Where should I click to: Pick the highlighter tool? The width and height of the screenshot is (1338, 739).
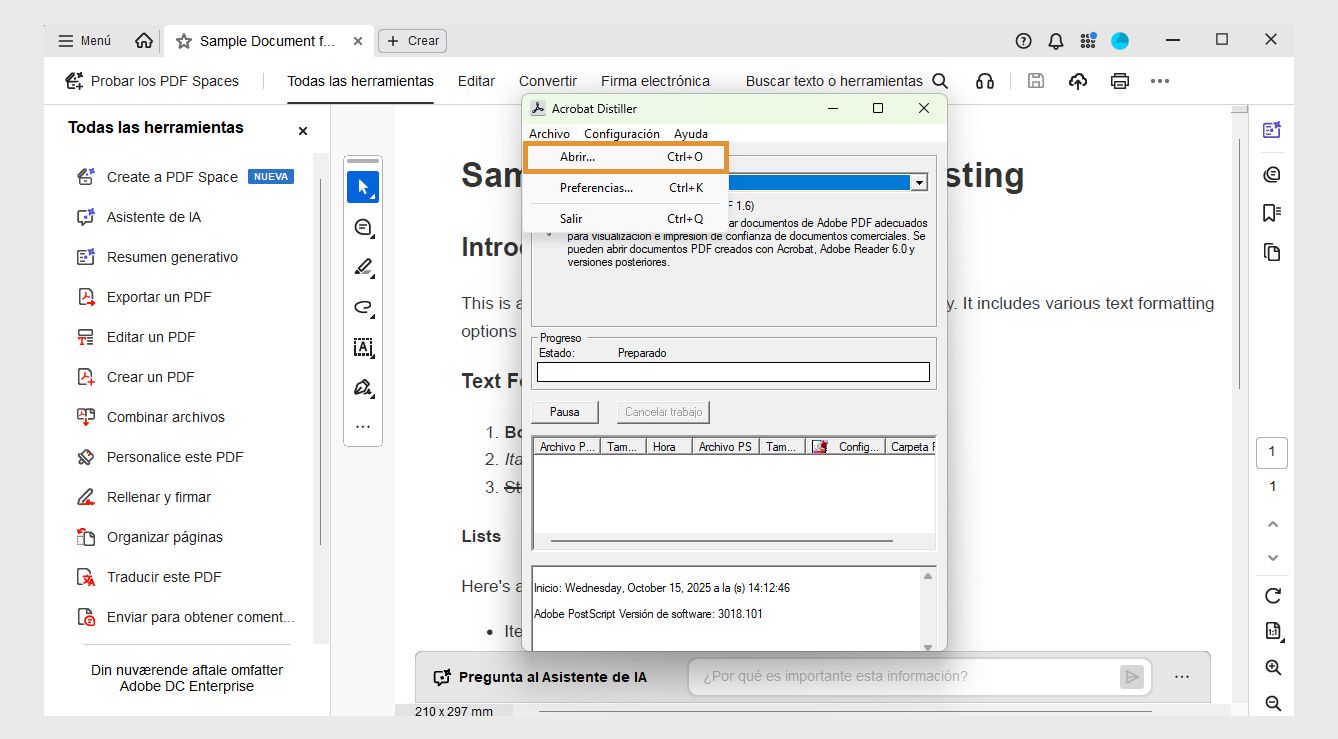pyautogui.click(x=363, y=268)
